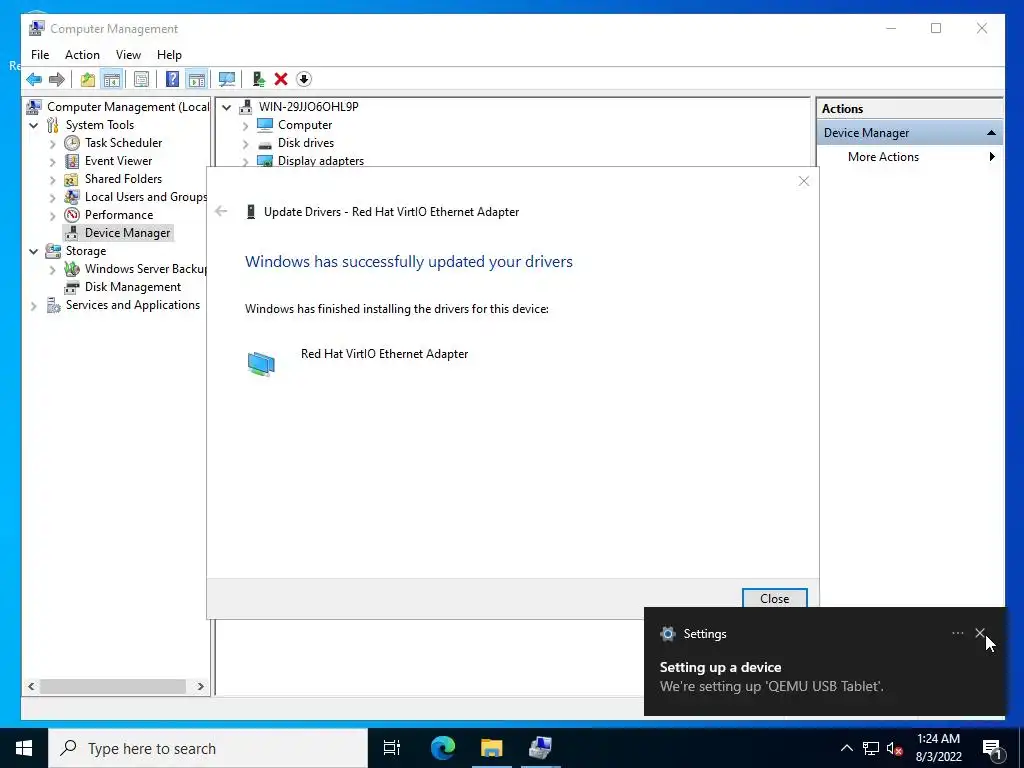The width and height of the screenshot is (1024, 768).
Task: Click the taskbar search box
Action: click(208, 748)
